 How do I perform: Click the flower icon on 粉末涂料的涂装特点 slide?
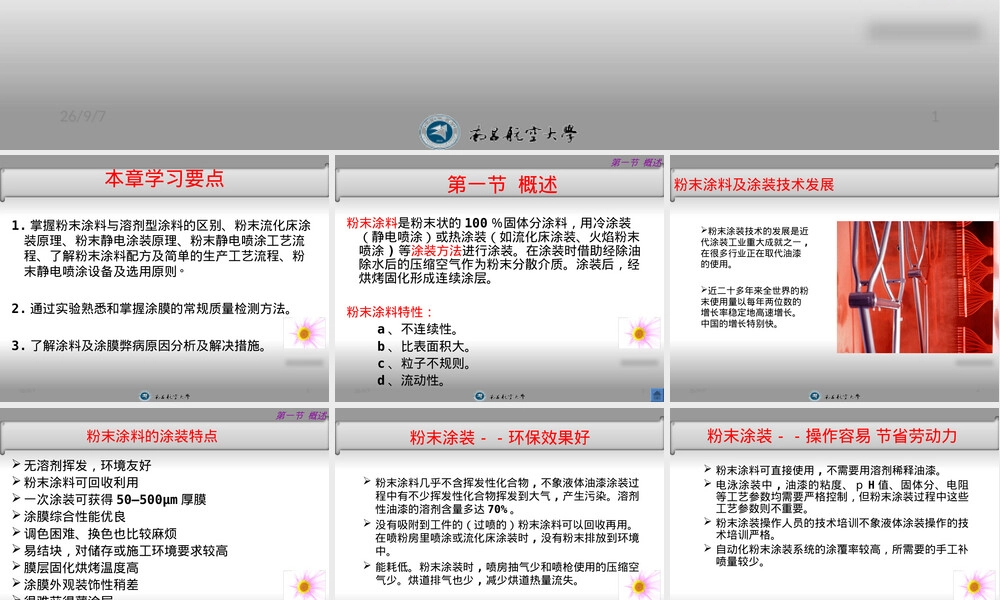tap(305, 585)
